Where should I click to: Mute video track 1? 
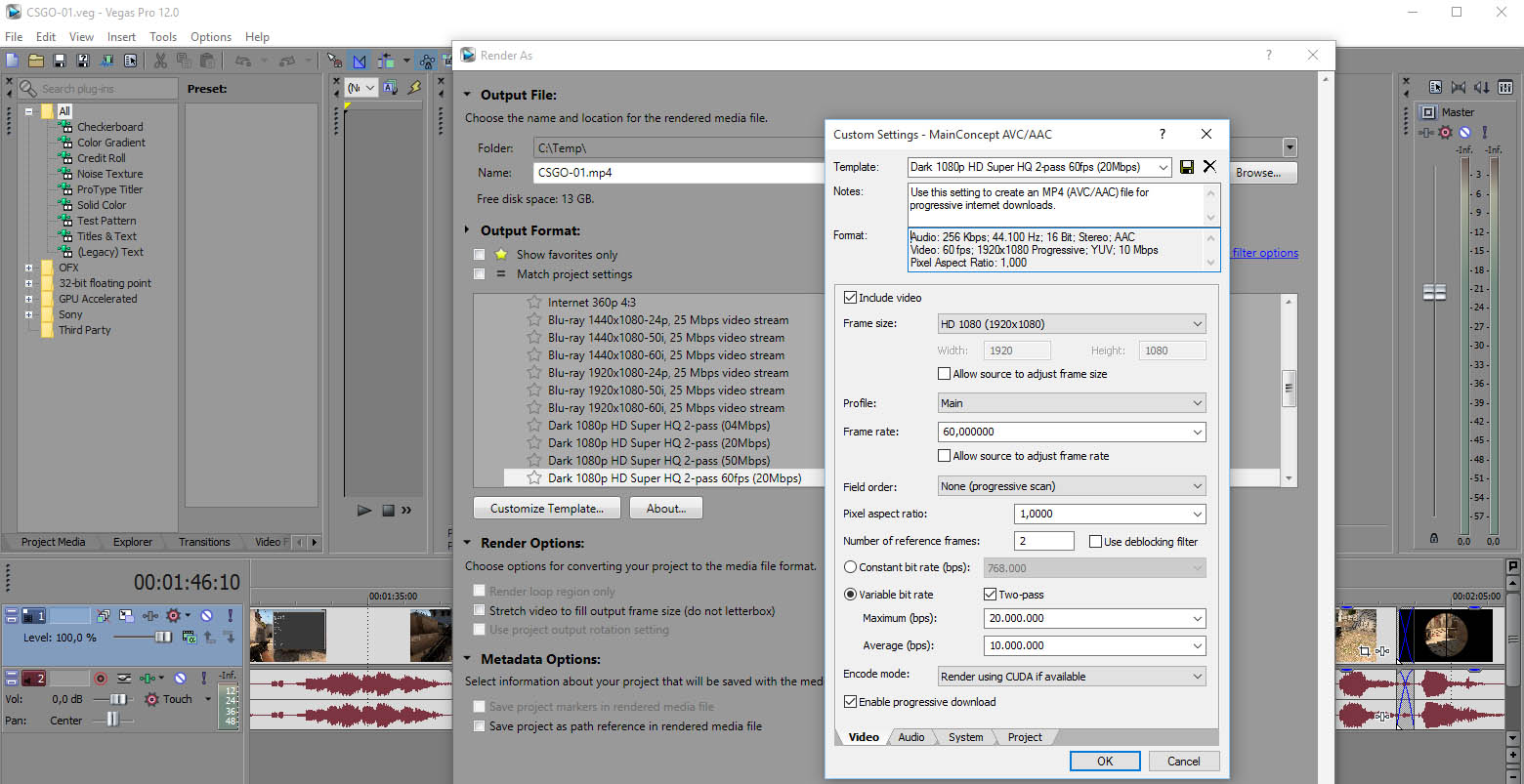click(206, 616)
